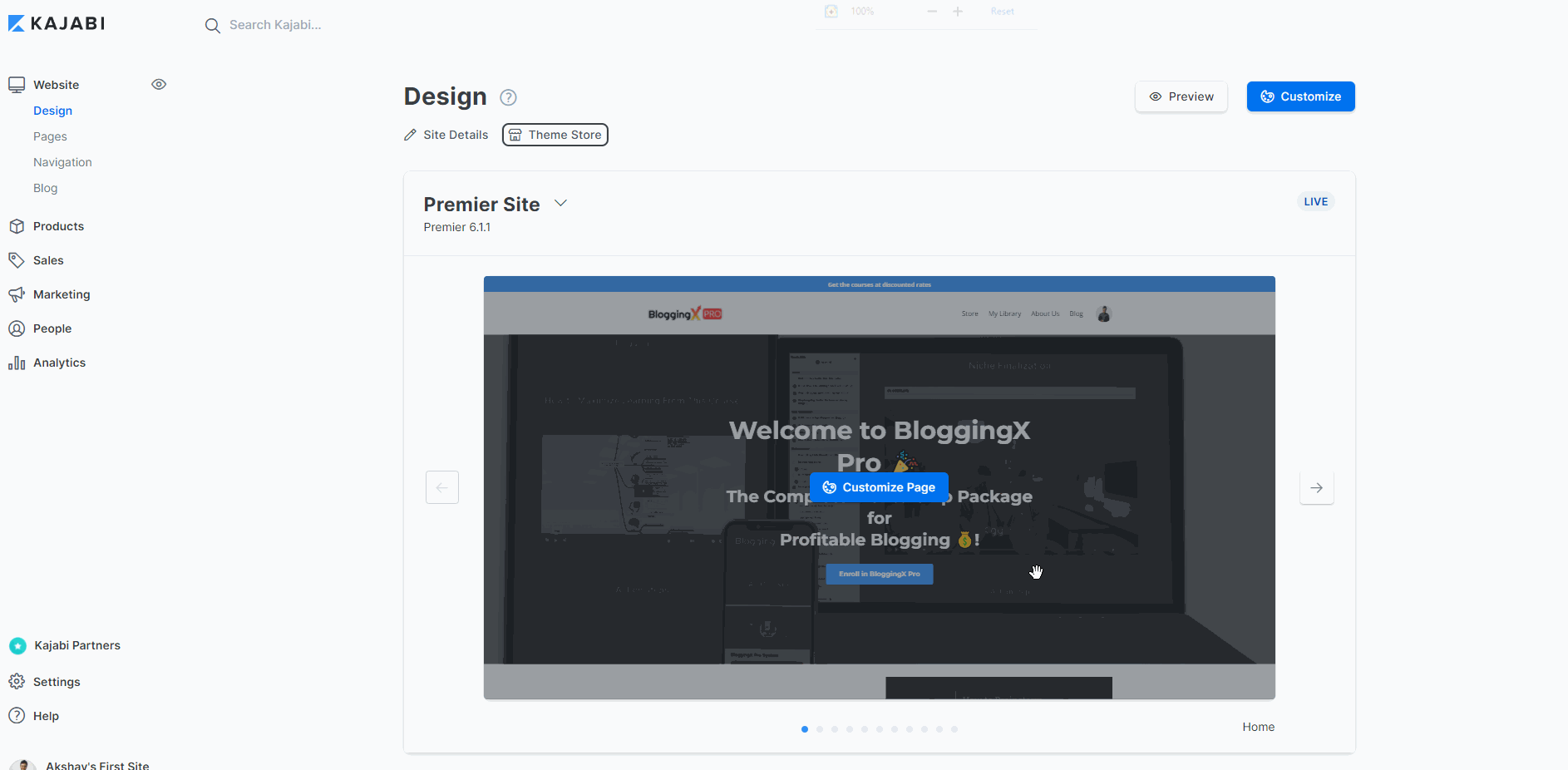The height and width of the screenshot is (770, 1568).
Task: Click the BloggingX PRO logo in preview
Action: pyautogui.click(x=685, y=313)
